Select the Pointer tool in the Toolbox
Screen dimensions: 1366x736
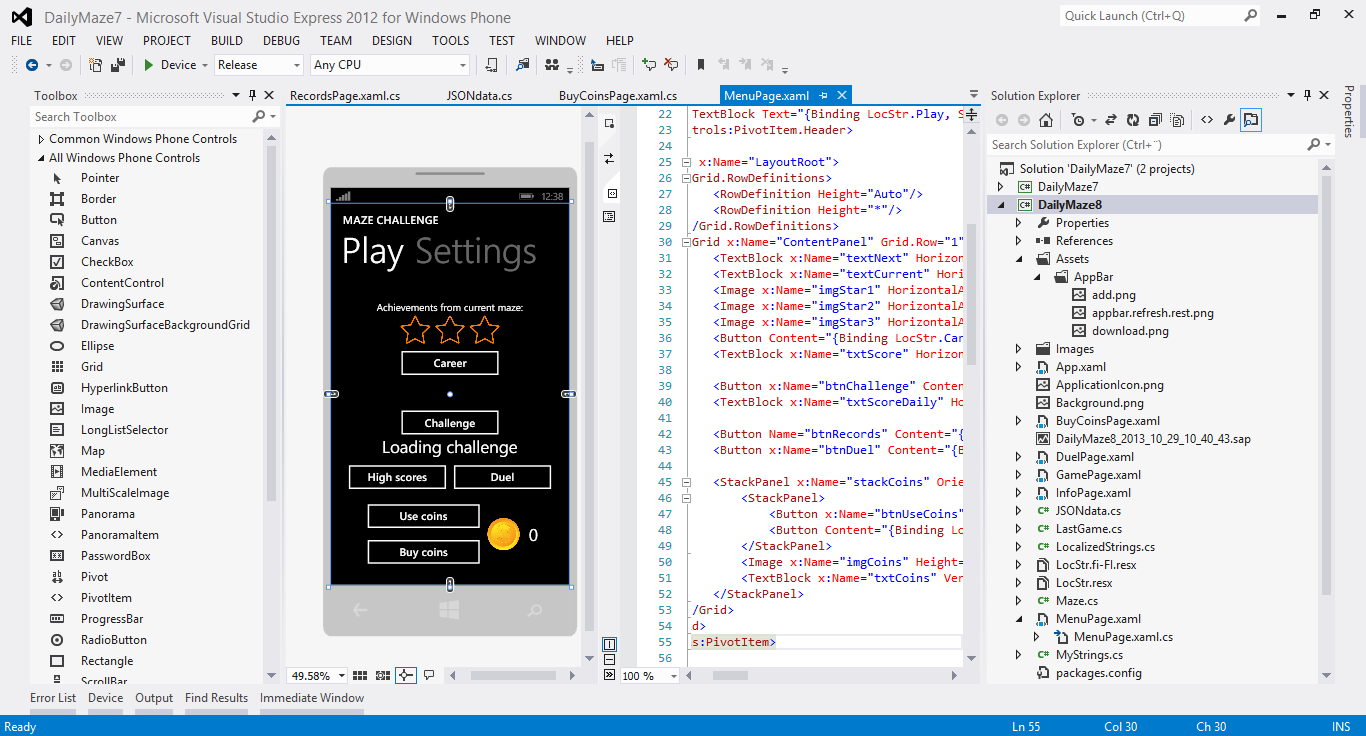click(100, 178)
